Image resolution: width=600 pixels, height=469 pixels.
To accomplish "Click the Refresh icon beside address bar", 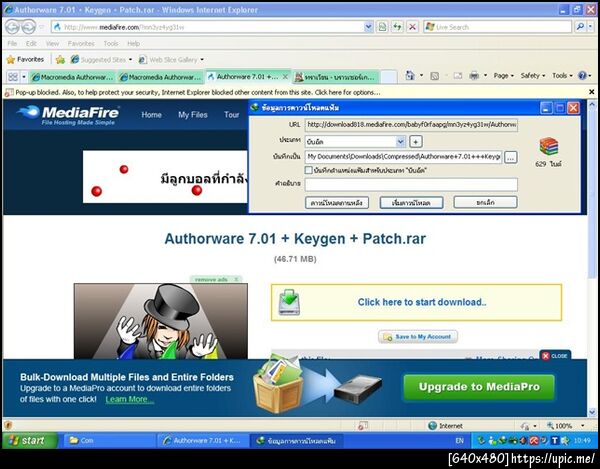I will 397,27.
